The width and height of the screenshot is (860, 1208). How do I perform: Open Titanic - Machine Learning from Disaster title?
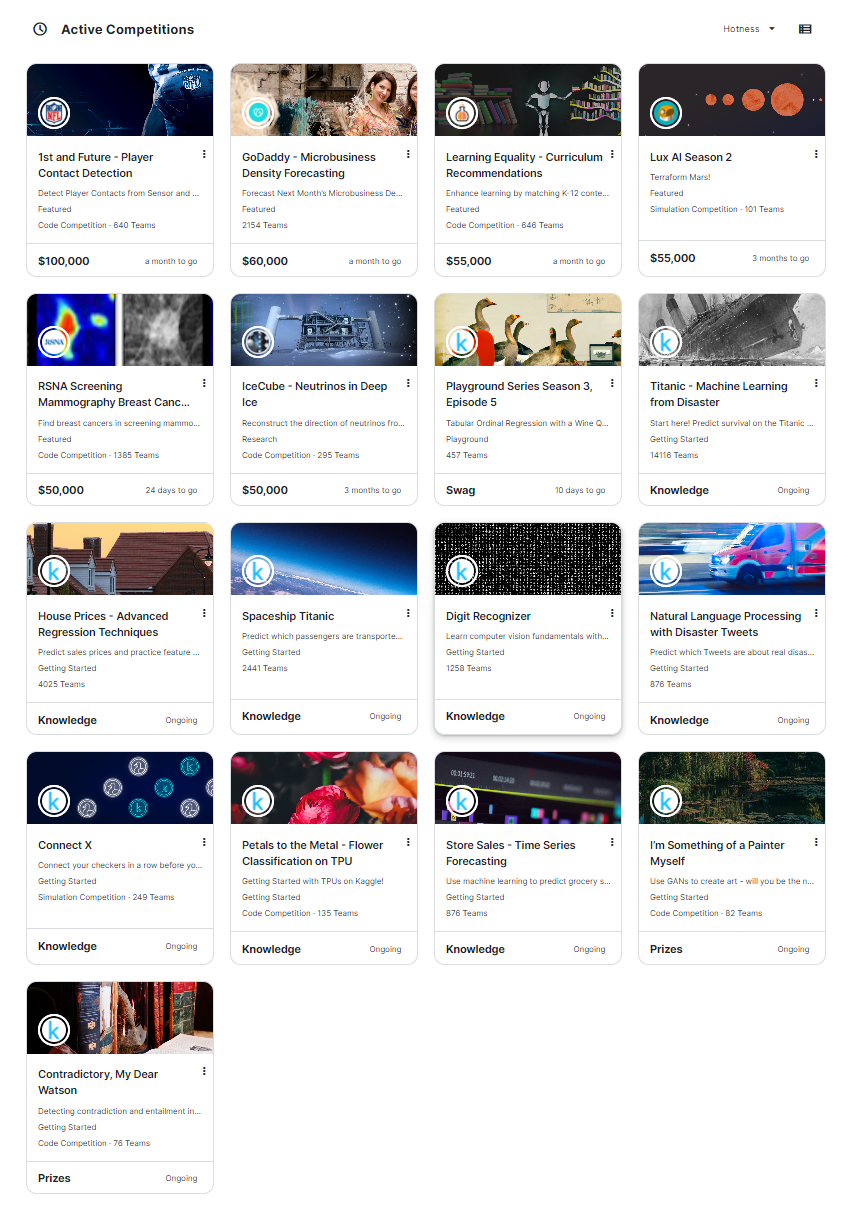pyautogui.click(x=718, y=394)
